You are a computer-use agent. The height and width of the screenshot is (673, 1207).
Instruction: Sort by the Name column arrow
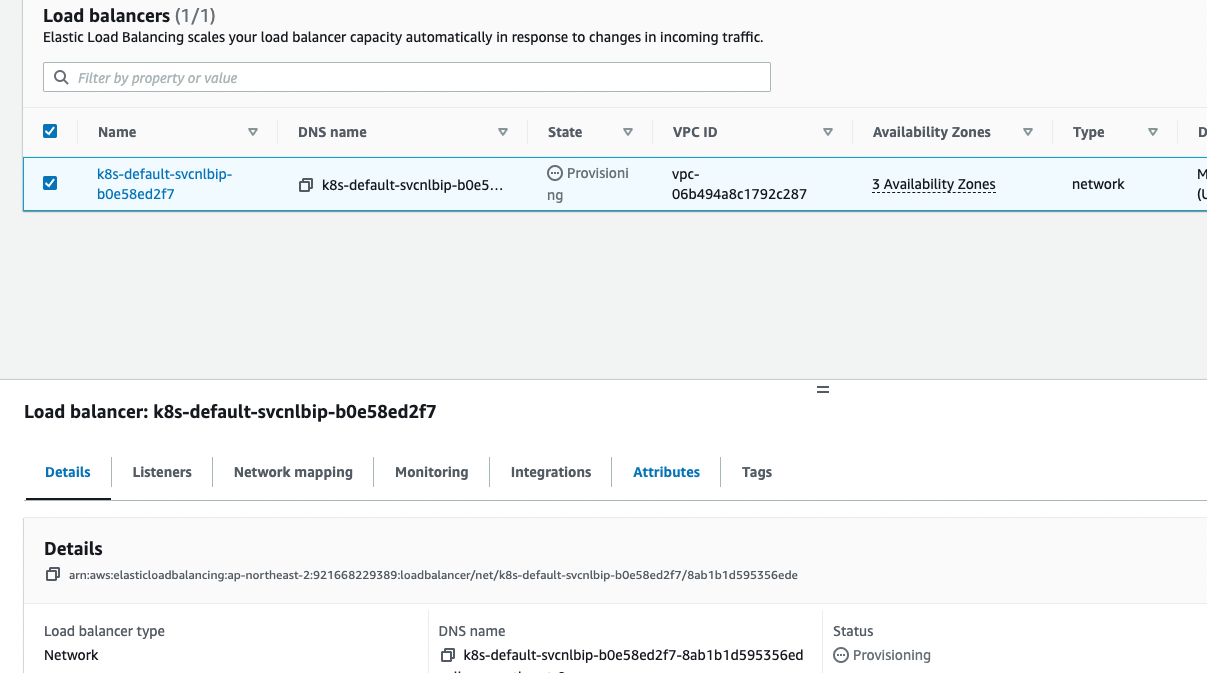[253, 132]
